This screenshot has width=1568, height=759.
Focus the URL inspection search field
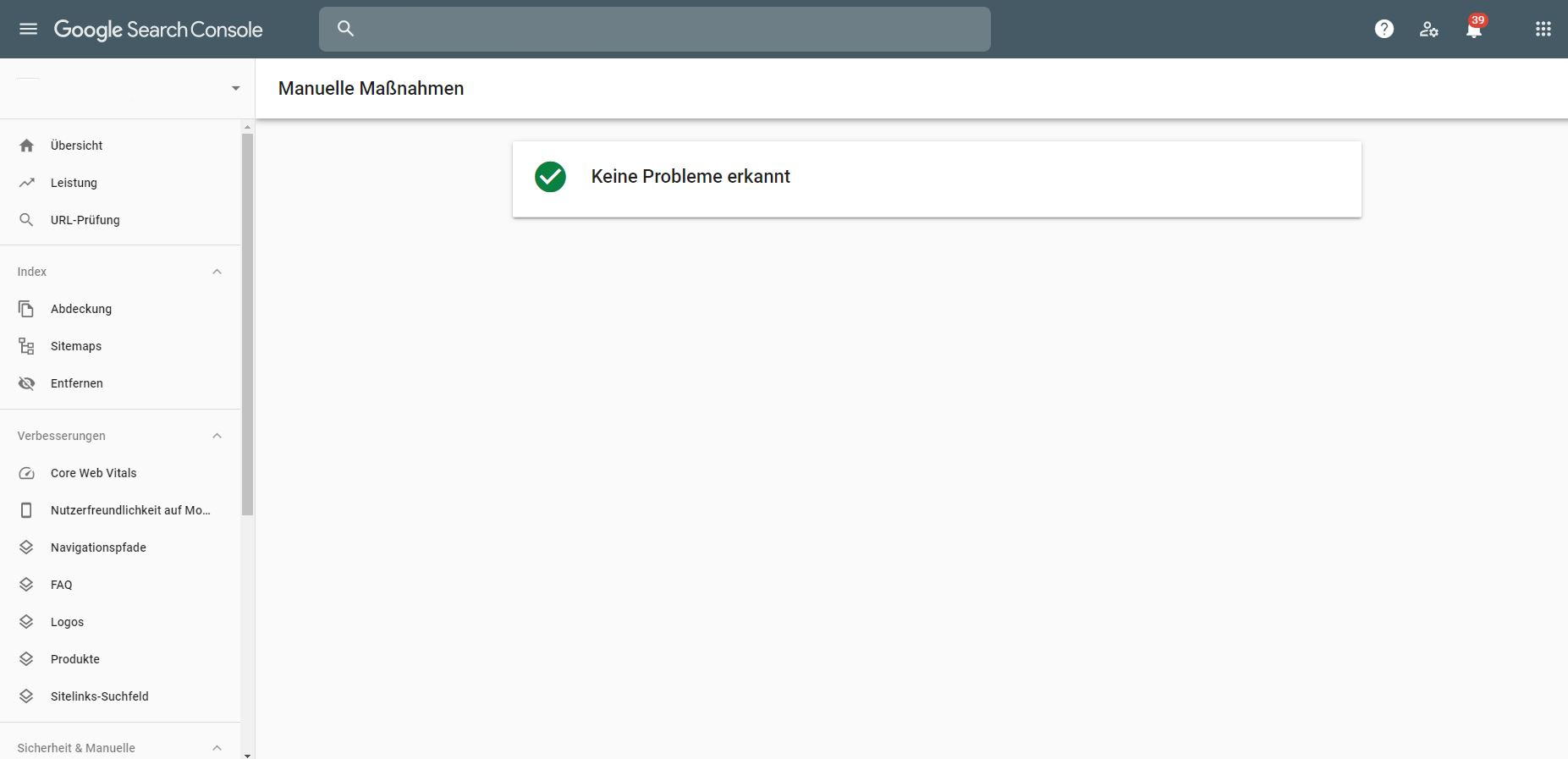tap(654, 29)
